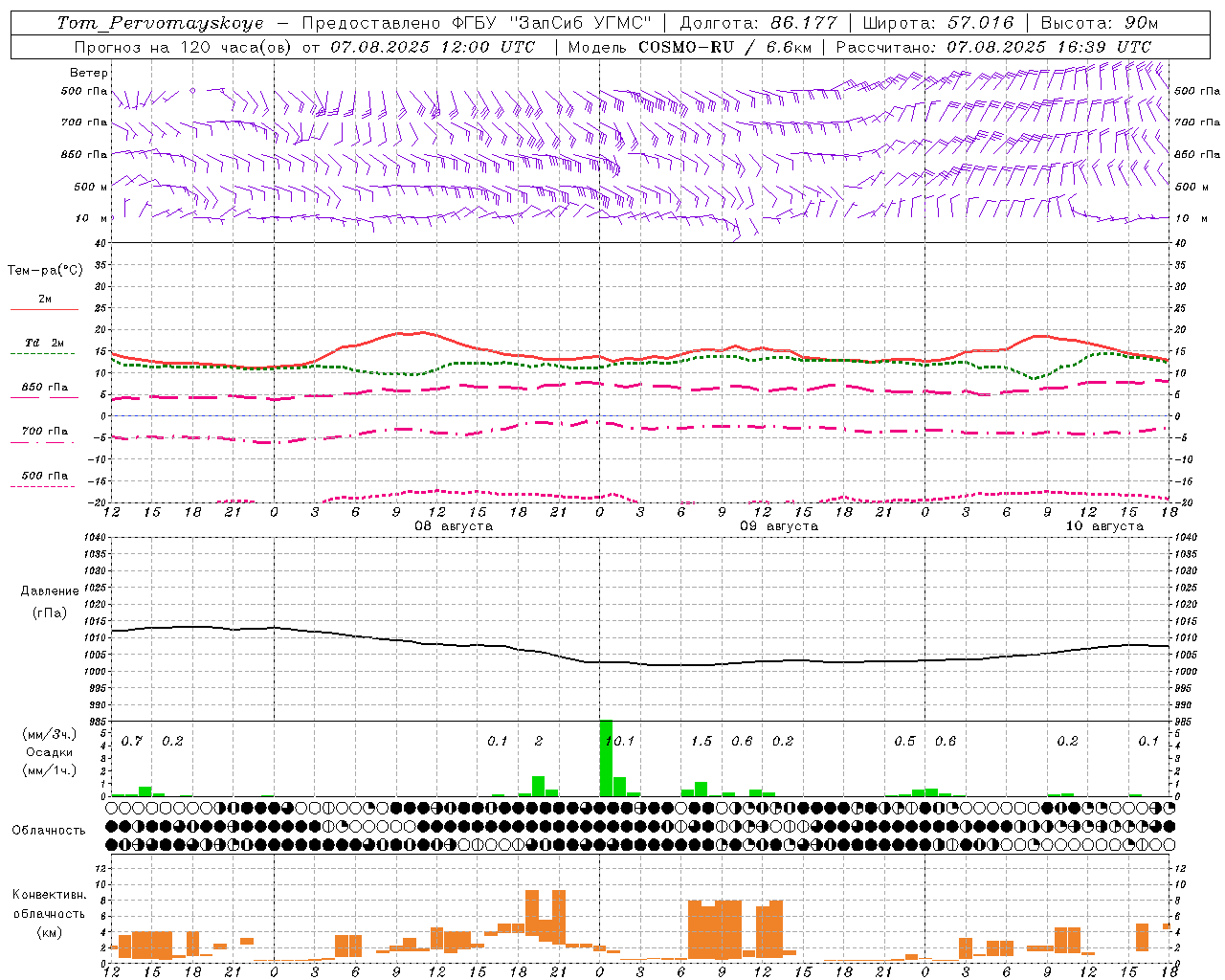Click the 'Давление' pressure panel label

pos(50,591)
